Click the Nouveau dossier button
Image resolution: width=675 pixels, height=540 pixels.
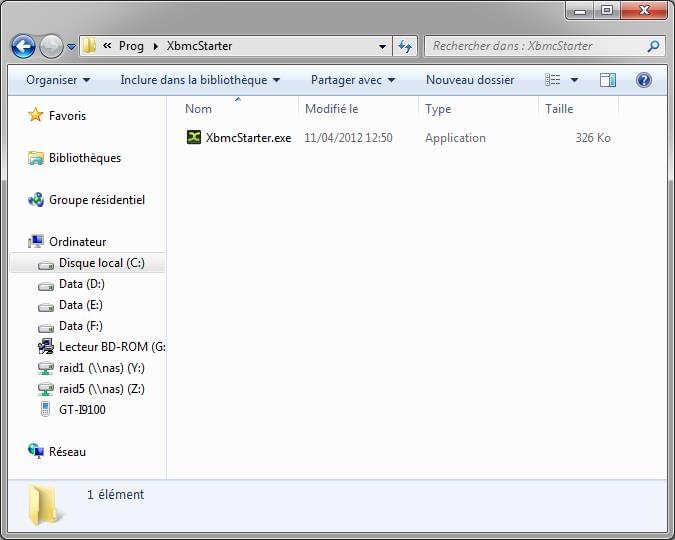pyautogui.click(x=469, y=80)
